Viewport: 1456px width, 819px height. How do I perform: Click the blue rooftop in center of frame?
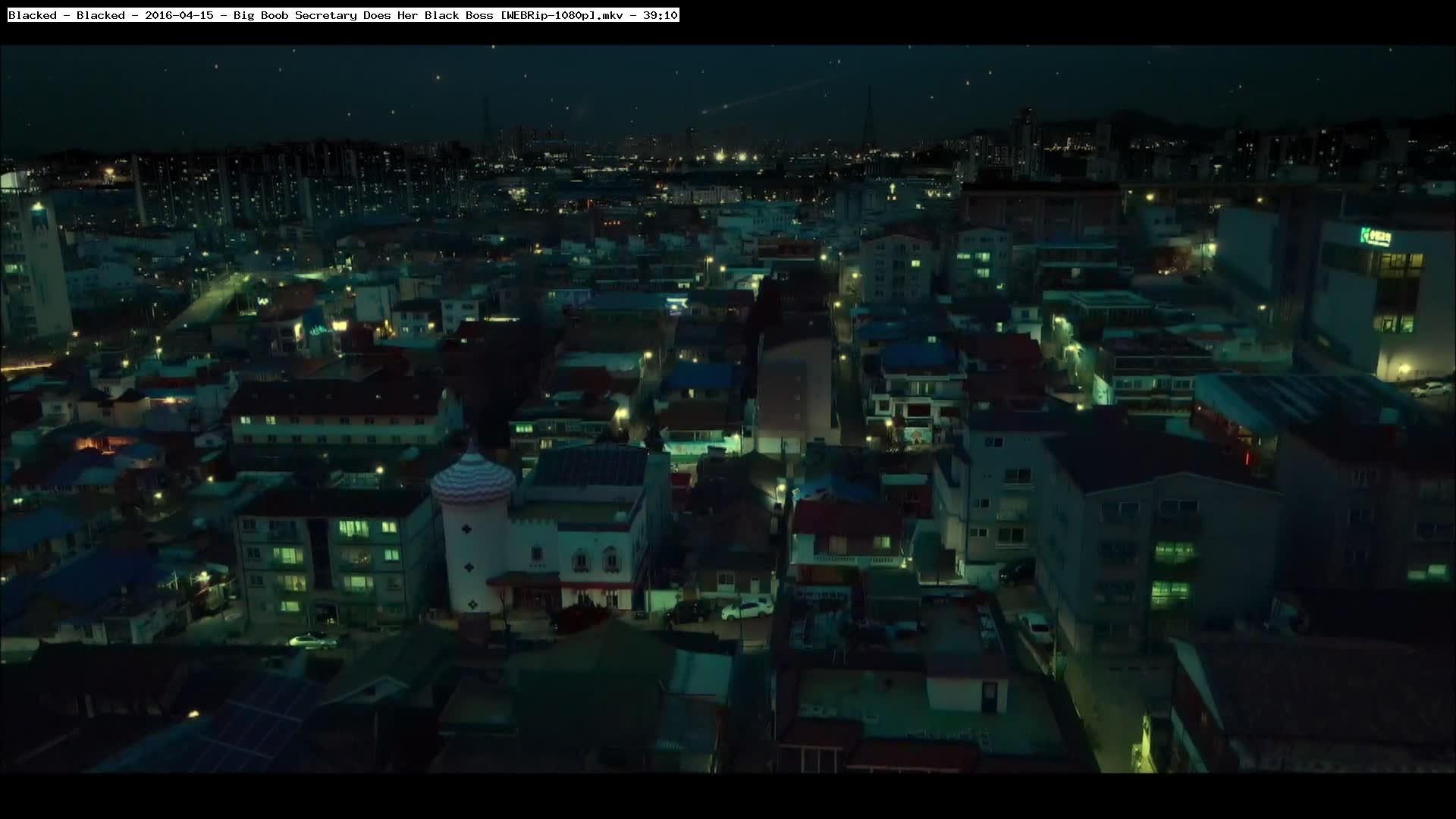701,375
